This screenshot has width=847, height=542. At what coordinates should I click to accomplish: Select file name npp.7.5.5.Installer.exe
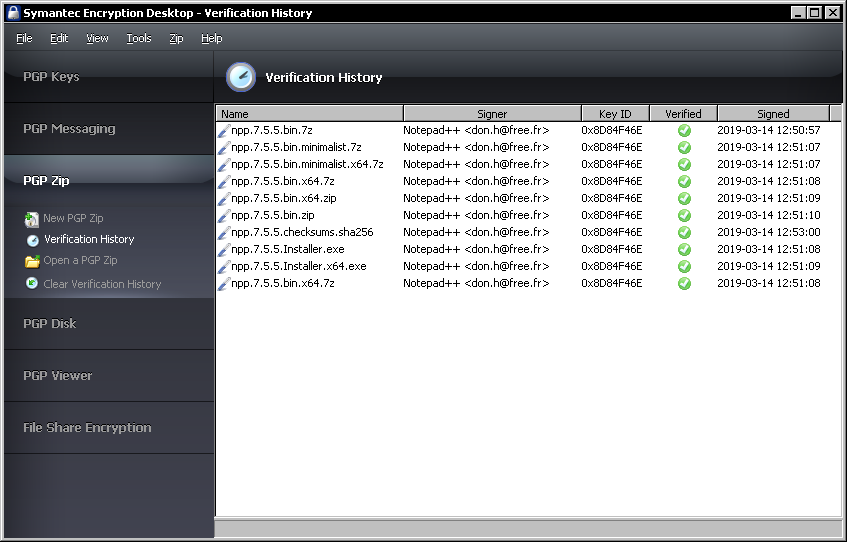point(288,249)
